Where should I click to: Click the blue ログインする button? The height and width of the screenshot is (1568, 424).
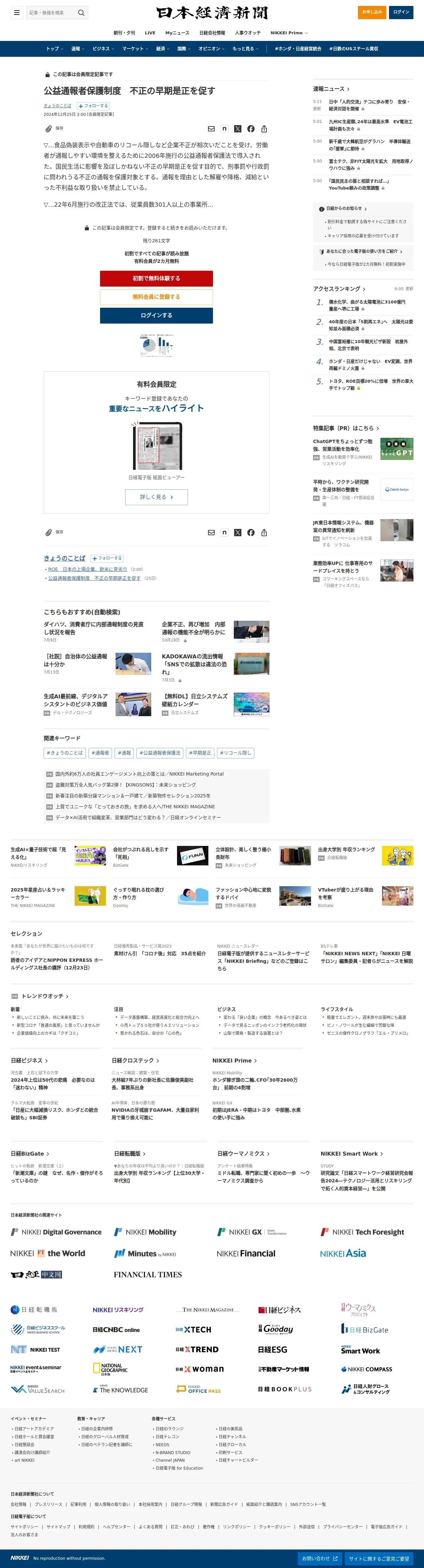click(x=157, y=315)
